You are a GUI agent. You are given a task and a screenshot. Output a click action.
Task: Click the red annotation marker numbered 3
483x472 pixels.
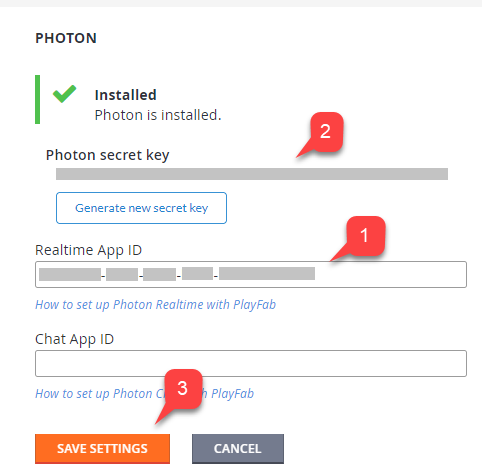coord(183,388)
